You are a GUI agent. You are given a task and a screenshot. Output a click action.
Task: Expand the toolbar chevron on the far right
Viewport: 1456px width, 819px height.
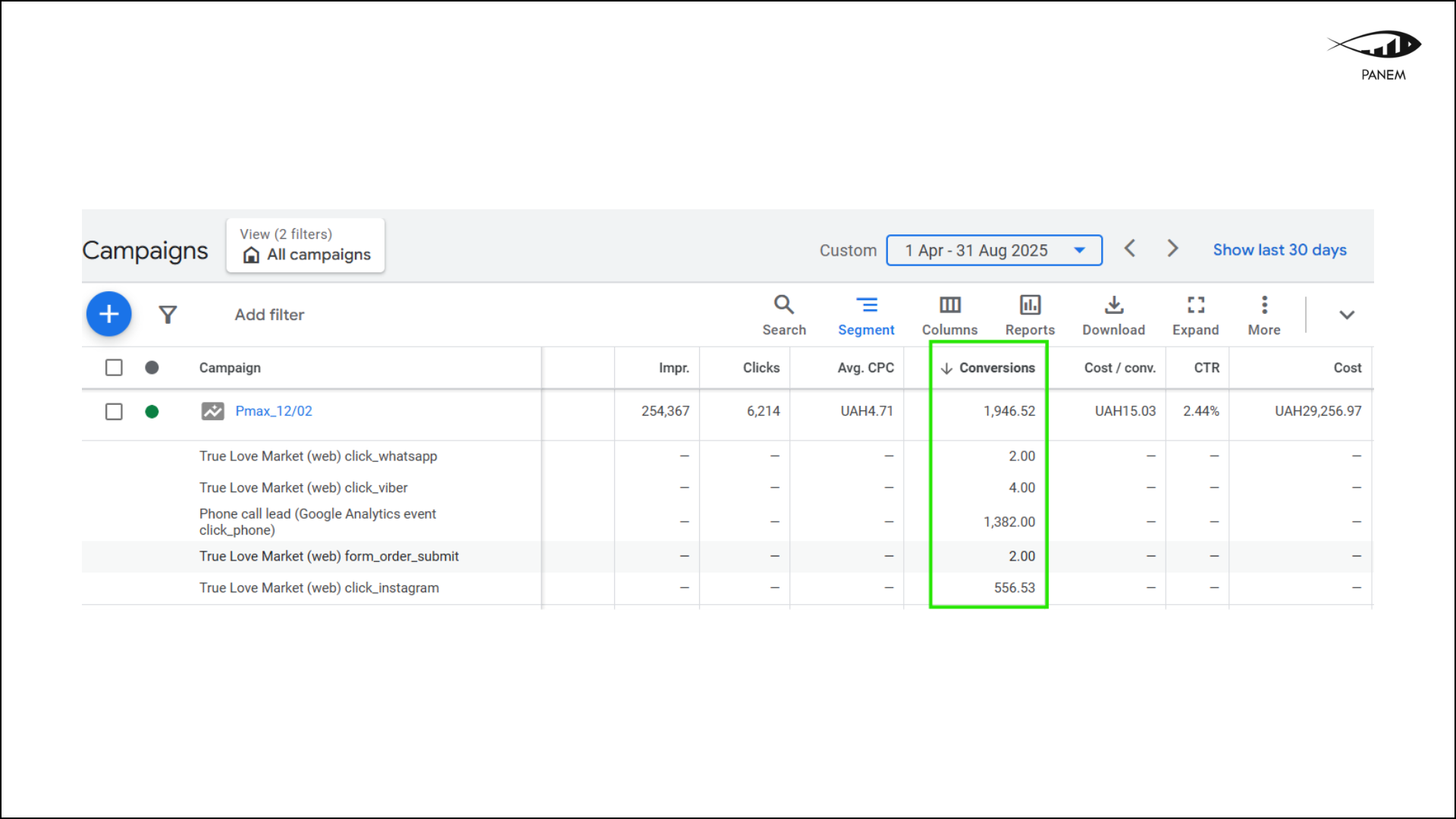(x=1348, y=315)
